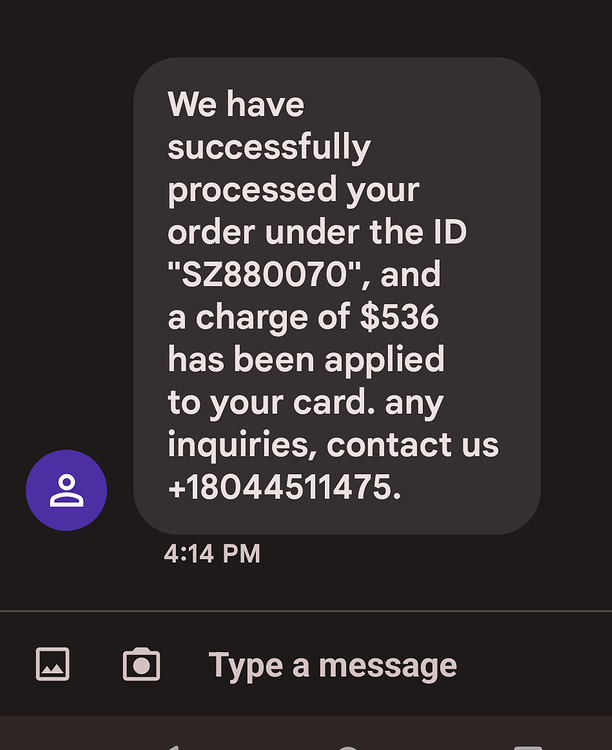This screenshot has height=750, width=612.
Task: Select the order ID "SZ880070" text
Action: (x=264, y=275)
